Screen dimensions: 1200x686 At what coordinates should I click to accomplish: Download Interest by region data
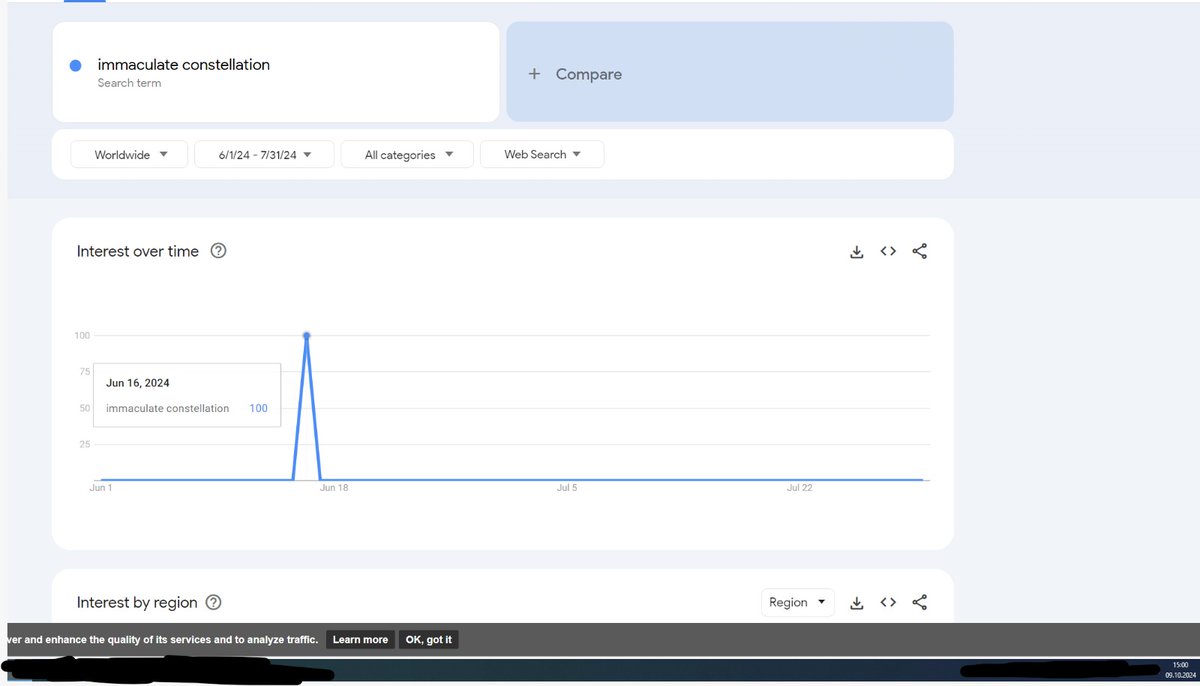coord(856,603)
